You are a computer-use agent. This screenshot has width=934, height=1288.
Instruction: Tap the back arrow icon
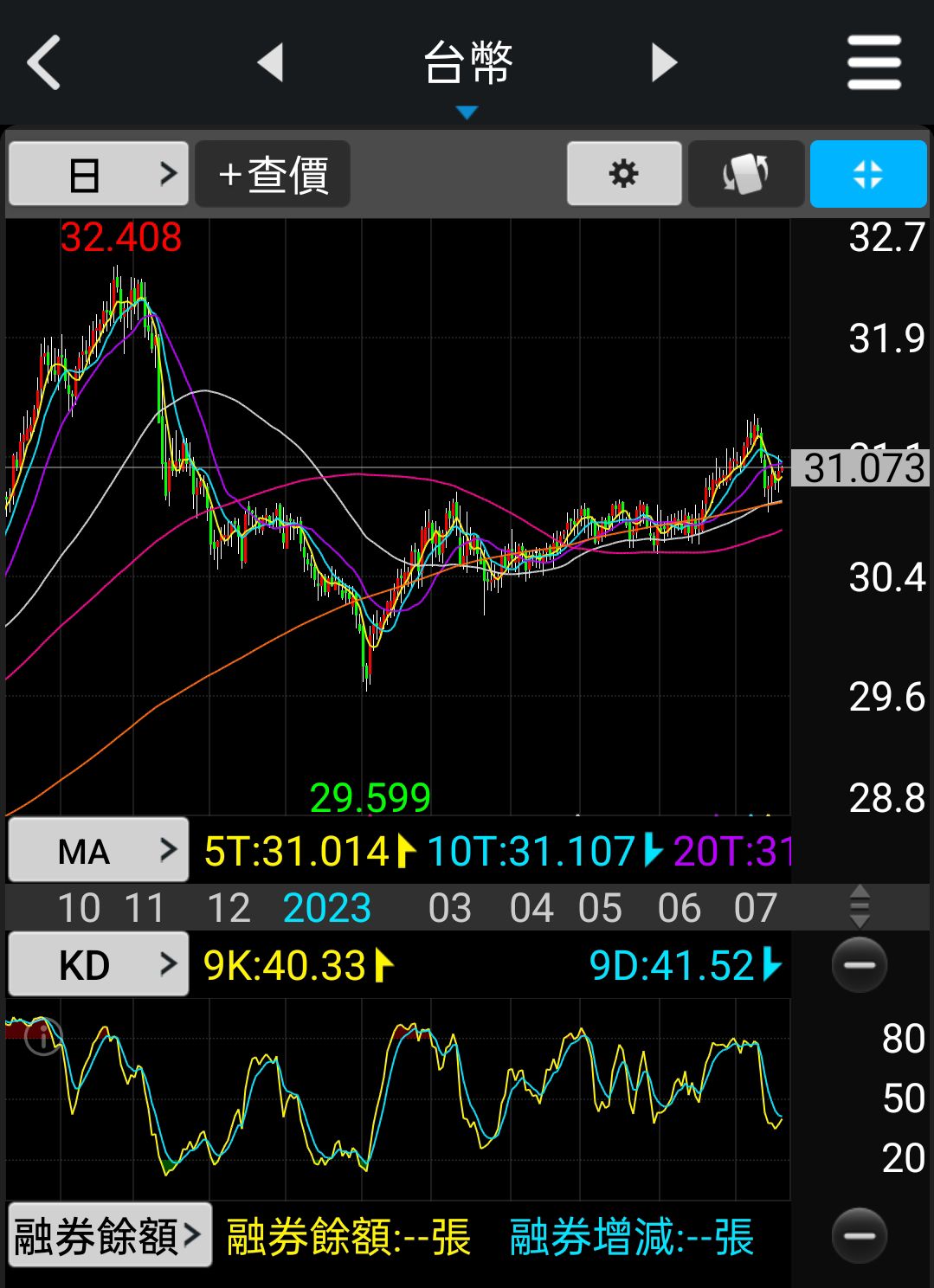(43, 62)
